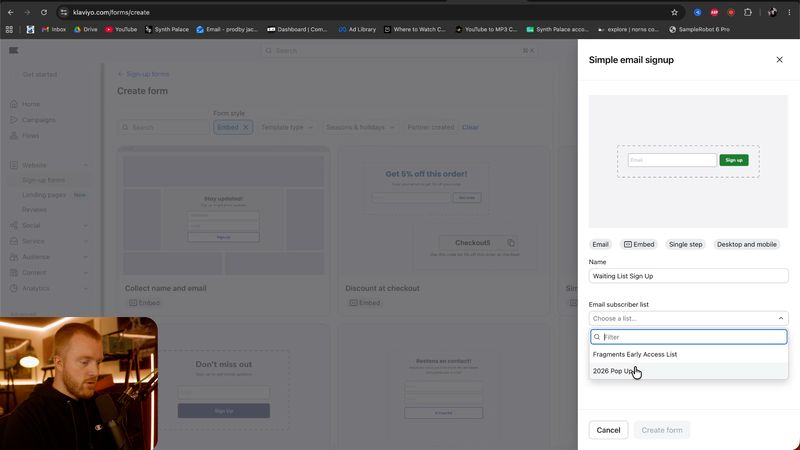
Task: Click the Partner created filter
Action: 431,128
